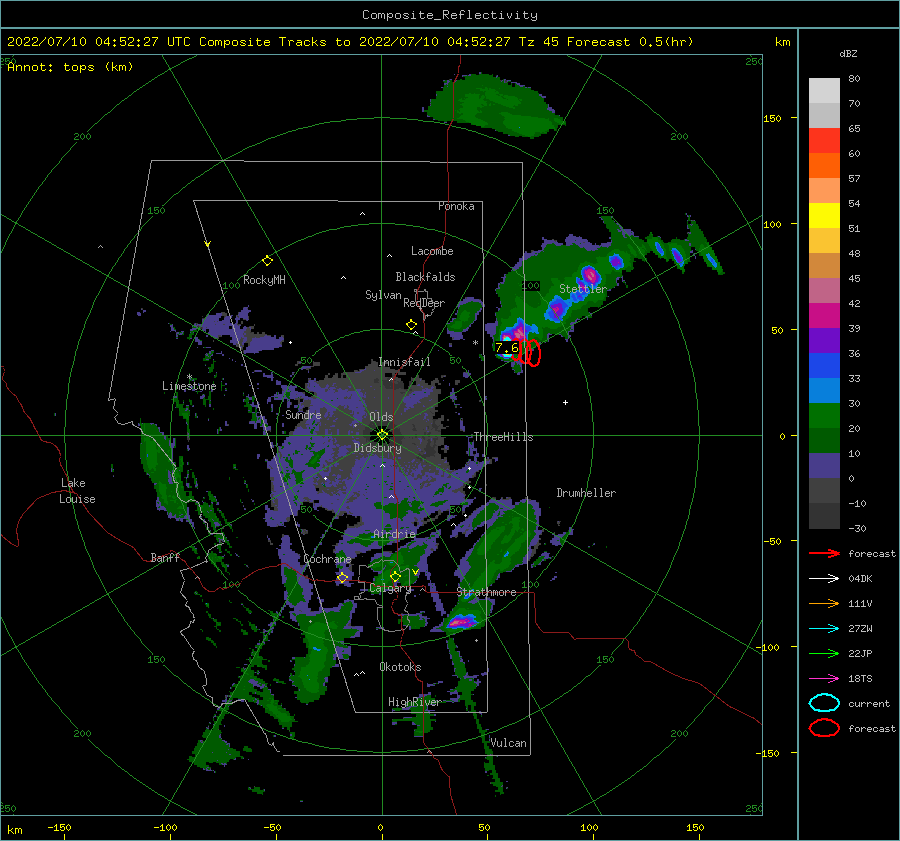Viewport: 900px width, 841px height.
Task: Click the Banff label
Action: click(165, 557)
